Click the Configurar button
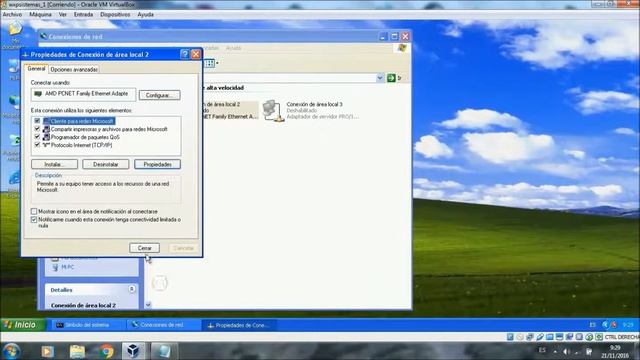The height and width of the screenshot is (360, 640). click(159, 95)
